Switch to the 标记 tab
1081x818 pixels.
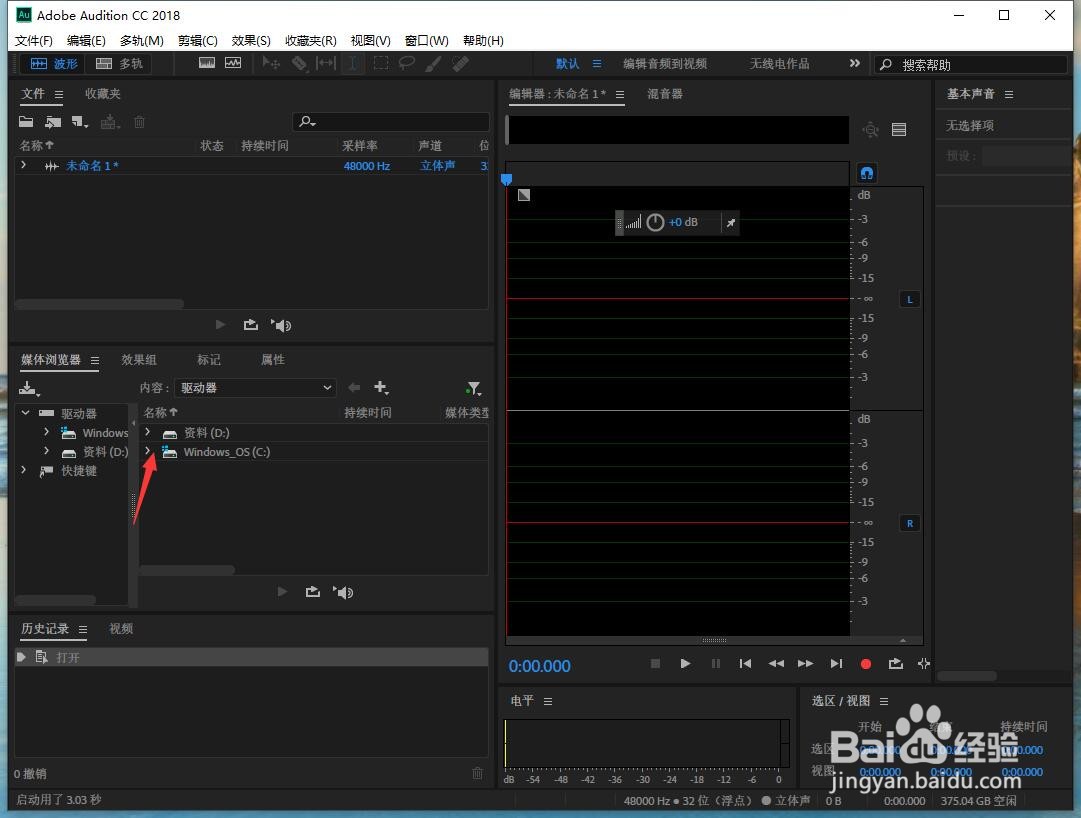[x=209, y=360]
